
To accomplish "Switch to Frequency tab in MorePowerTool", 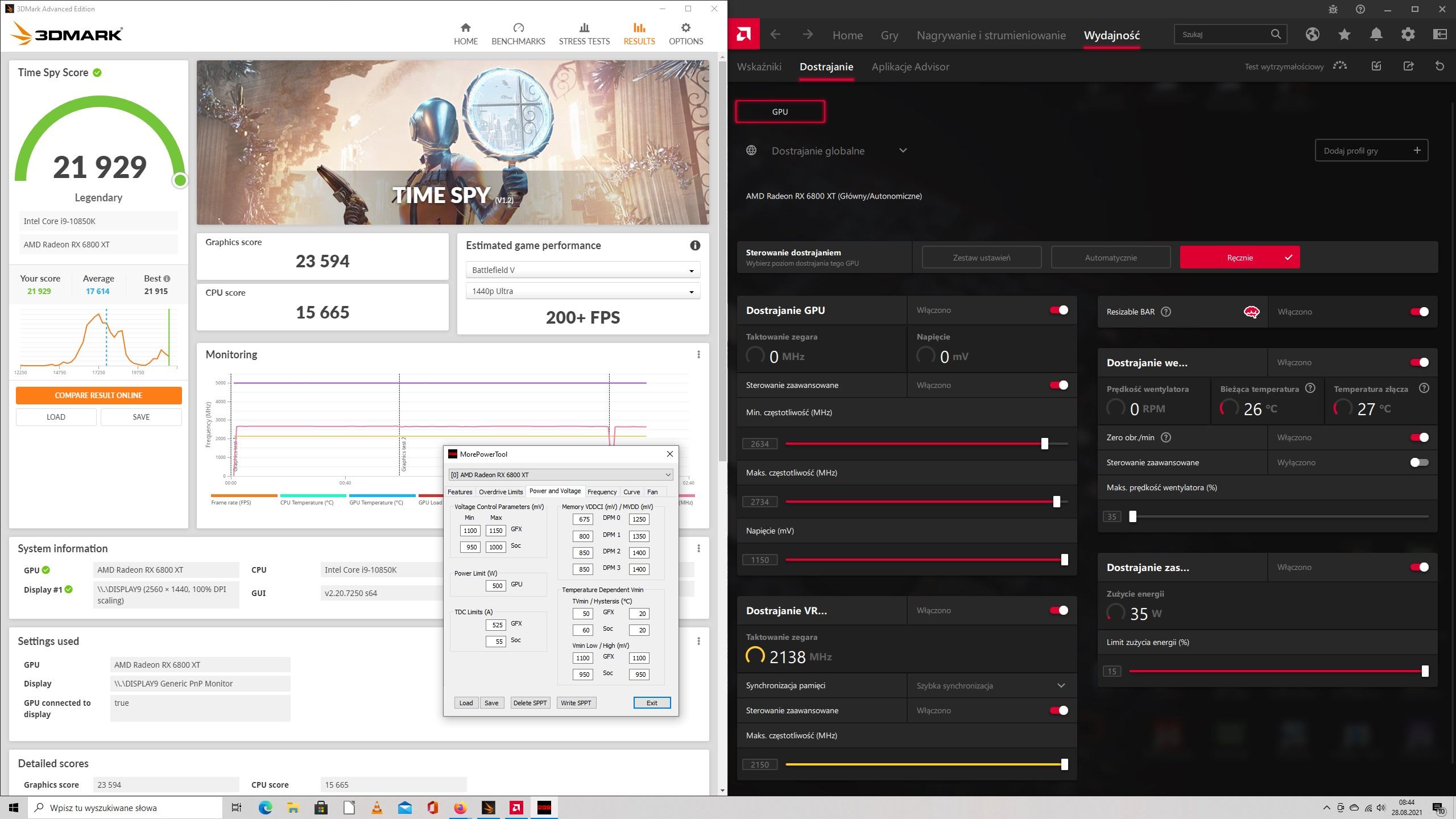I will [602, 492].
